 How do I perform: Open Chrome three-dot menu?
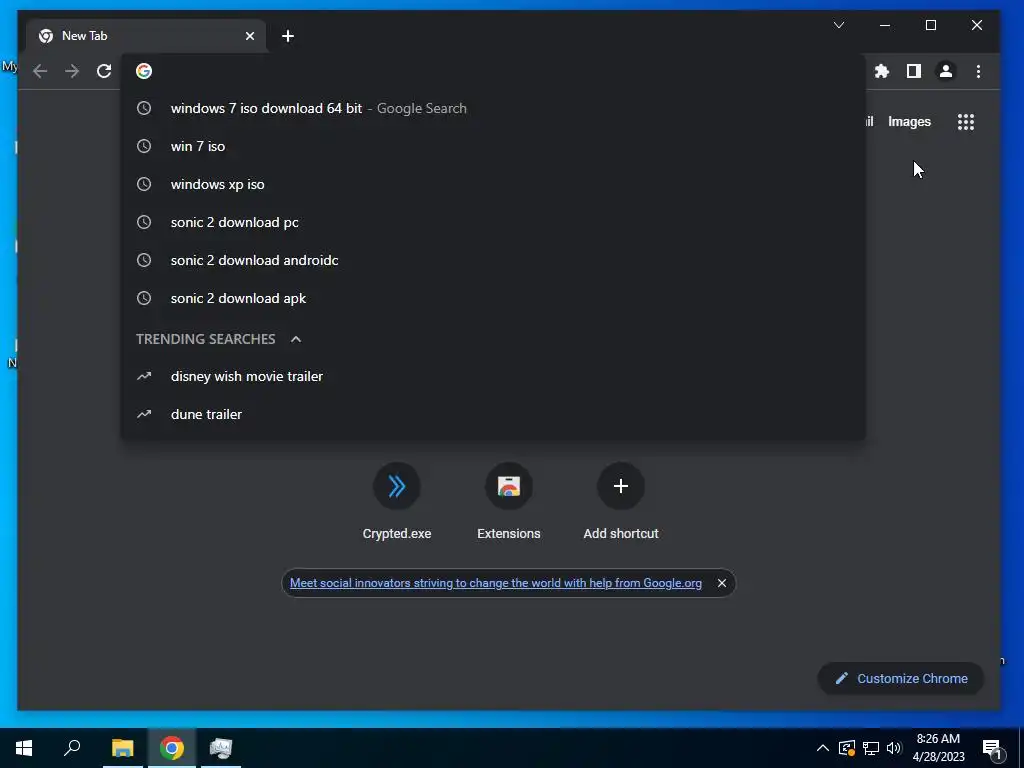tap(978, 71)
